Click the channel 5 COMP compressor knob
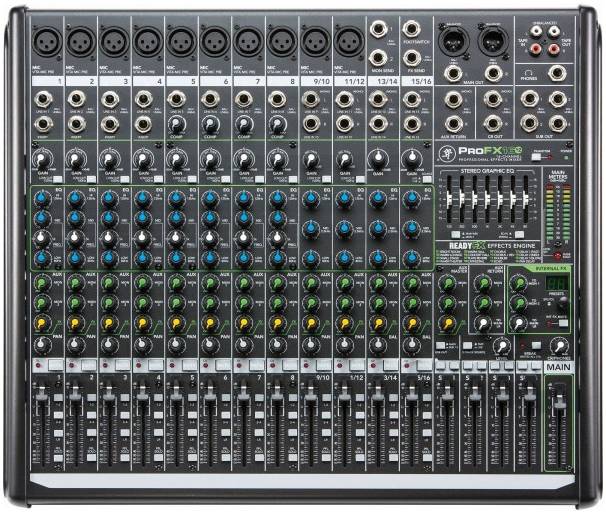The image size is (606, 514). [x=176, y=124]
